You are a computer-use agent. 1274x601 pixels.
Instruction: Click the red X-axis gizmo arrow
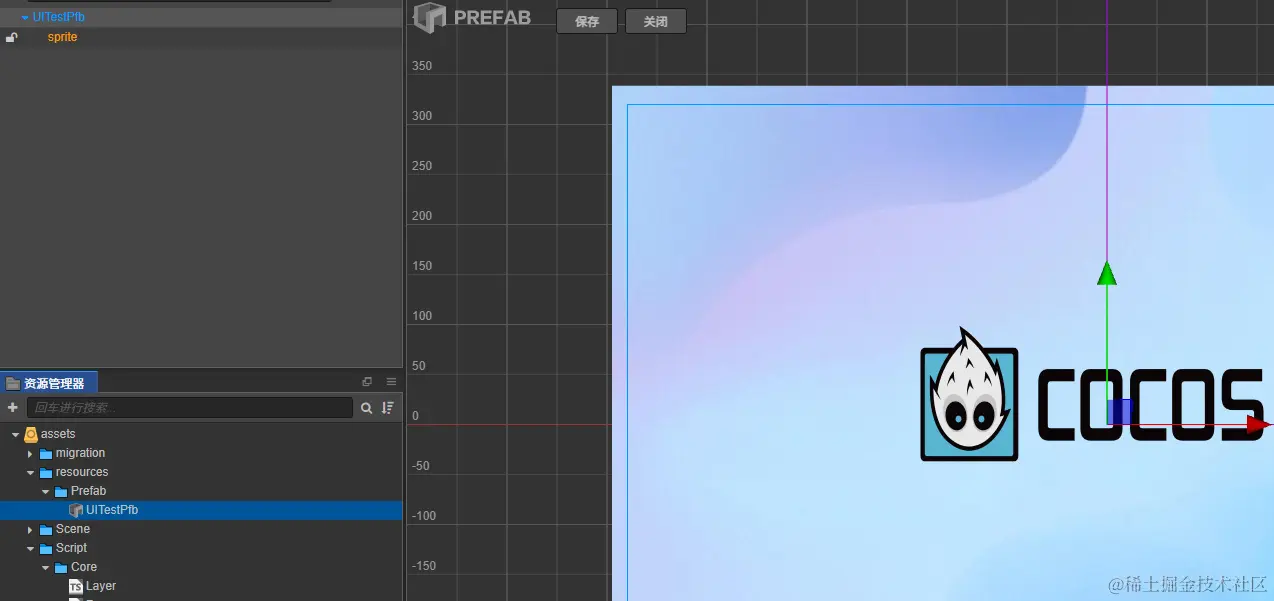coord(1258,424)
